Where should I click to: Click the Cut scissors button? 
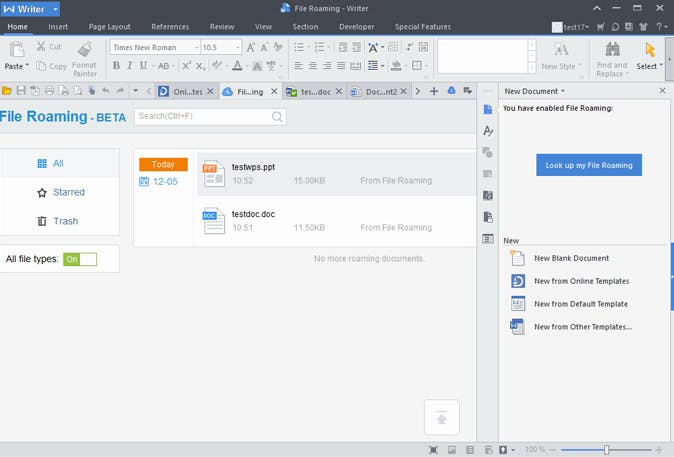tap(49, 46)
